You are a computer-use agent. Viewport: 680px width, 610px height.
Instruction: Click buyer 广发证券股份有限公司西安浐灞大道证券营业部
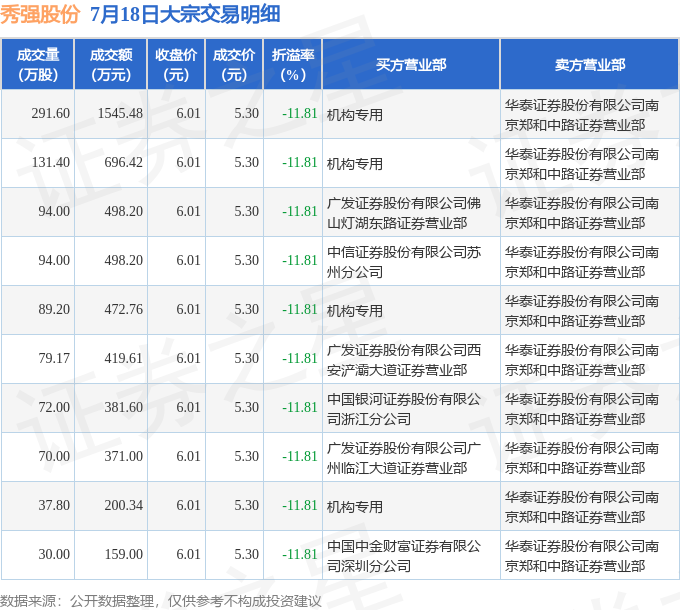pyautogui.click(x=404, y=360)
